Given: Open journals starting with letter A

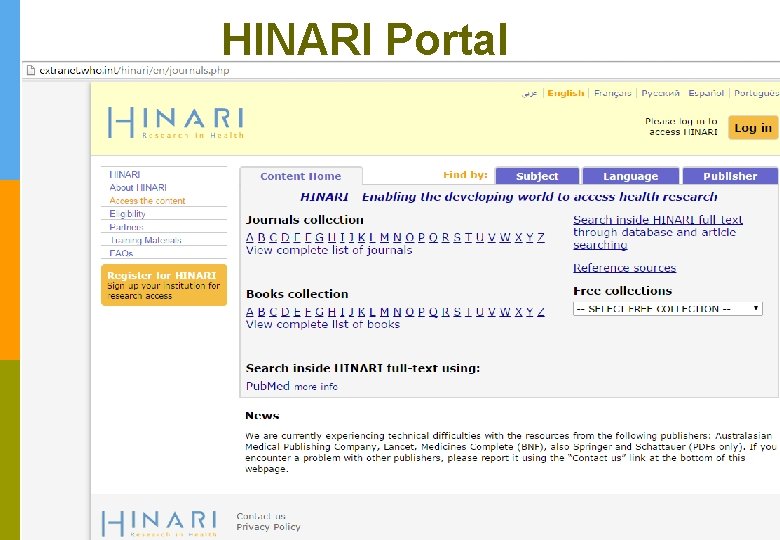Looking at the screenshot, I should coord(250,238).
